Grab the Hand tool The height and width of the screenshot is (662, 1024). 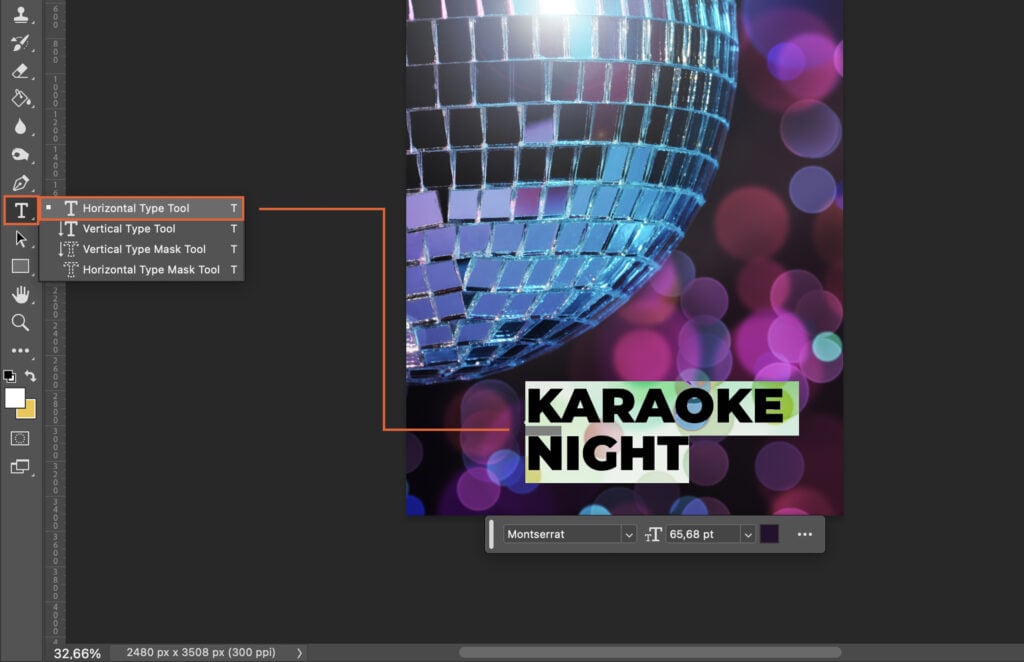click(20, 294)
